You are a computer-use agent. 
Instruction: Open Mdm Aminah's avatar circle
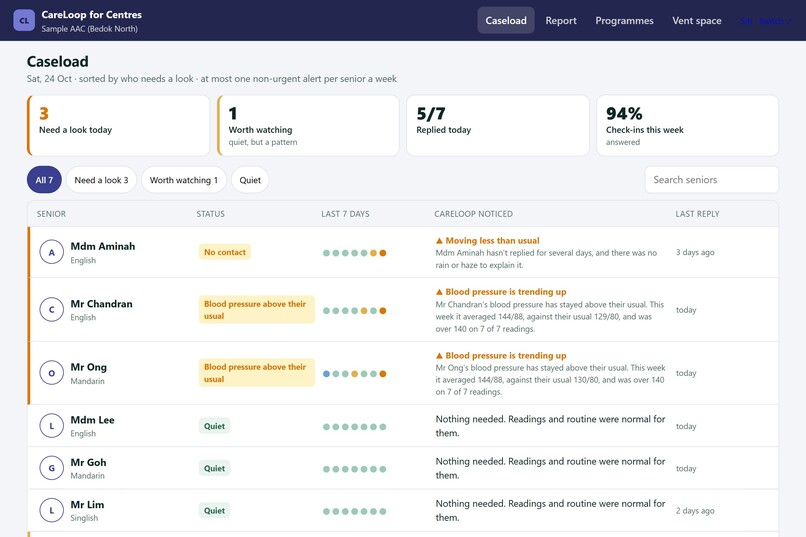click(51, 252)
